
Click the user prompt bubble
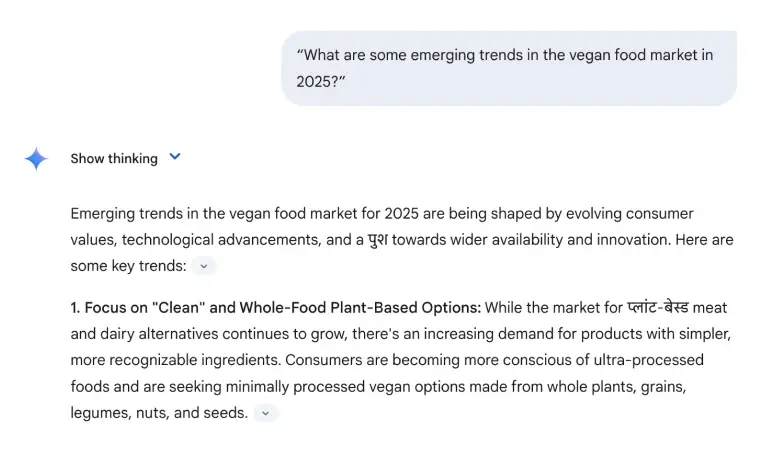pyautogui.click(x=508, y=68)
